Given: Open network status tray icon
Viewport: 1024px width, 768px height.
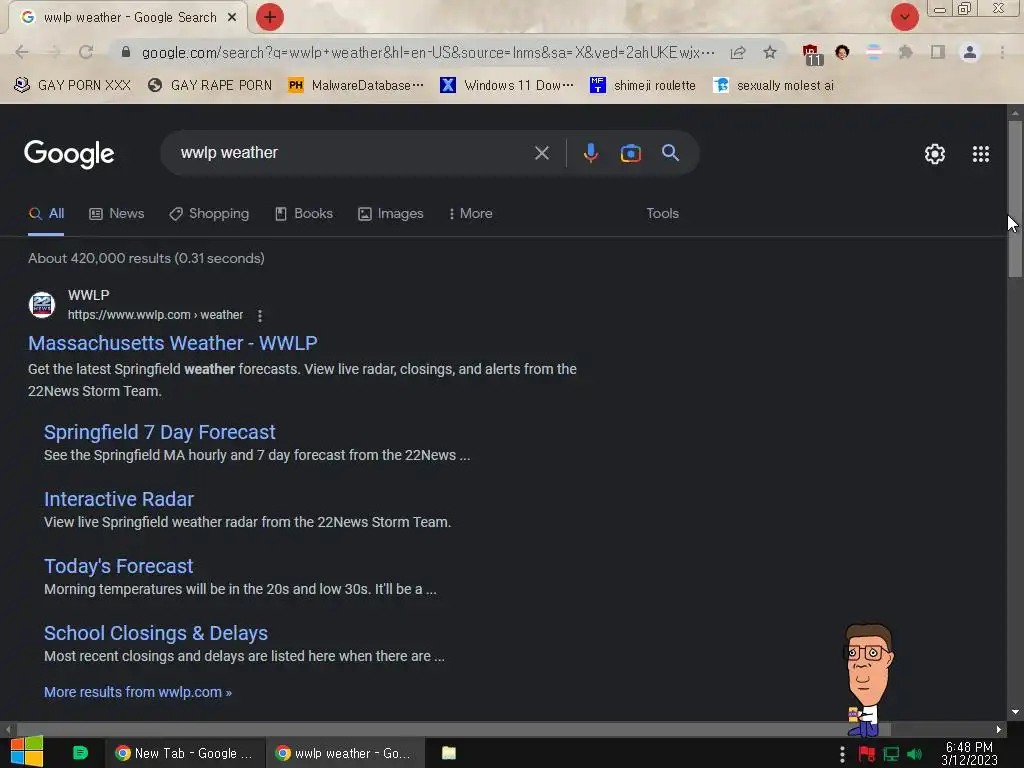Looking at the screenshot, I should coord(891,754).
